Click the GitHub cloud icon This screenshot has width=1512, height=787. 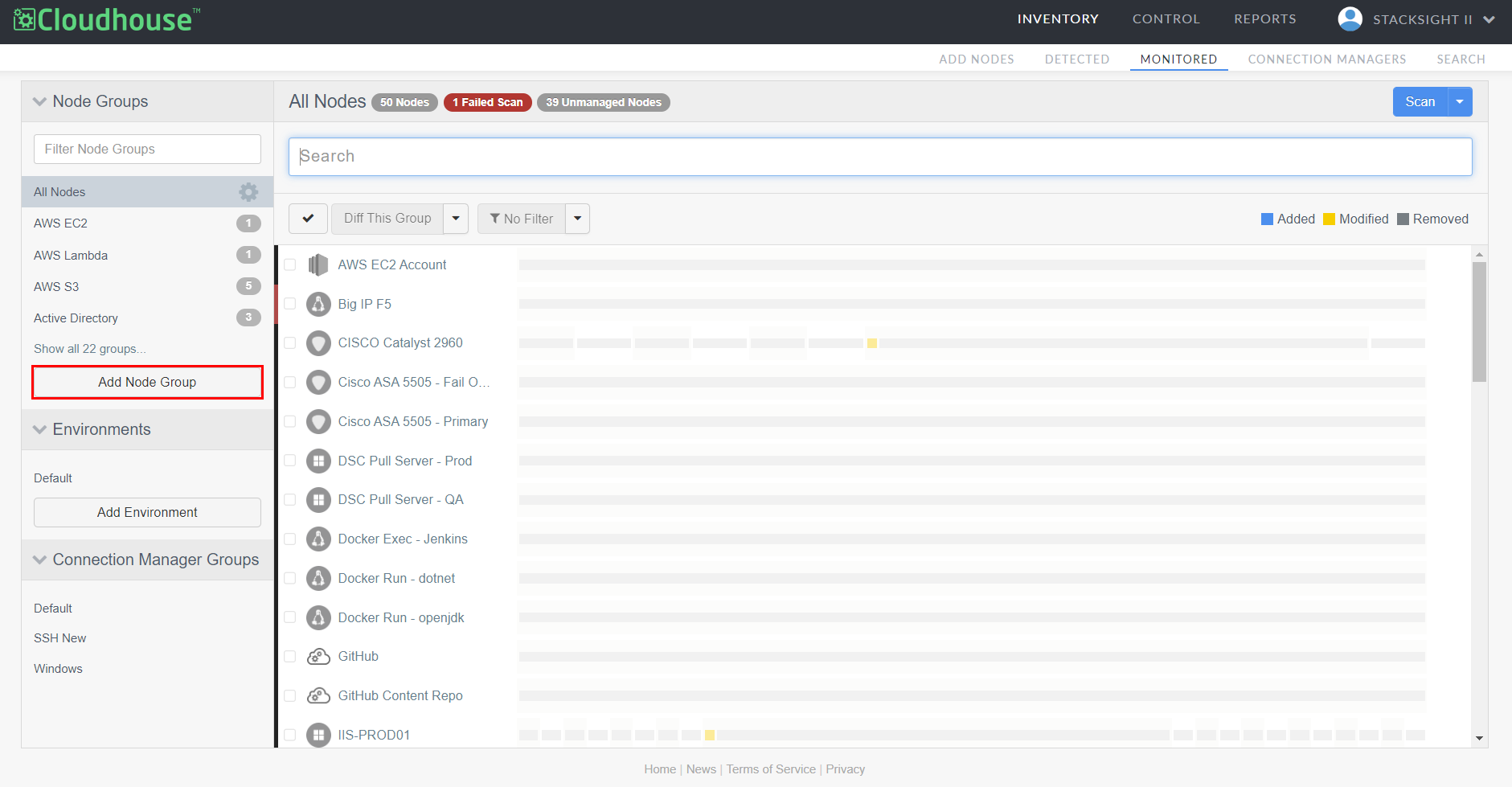coord(318,657)
